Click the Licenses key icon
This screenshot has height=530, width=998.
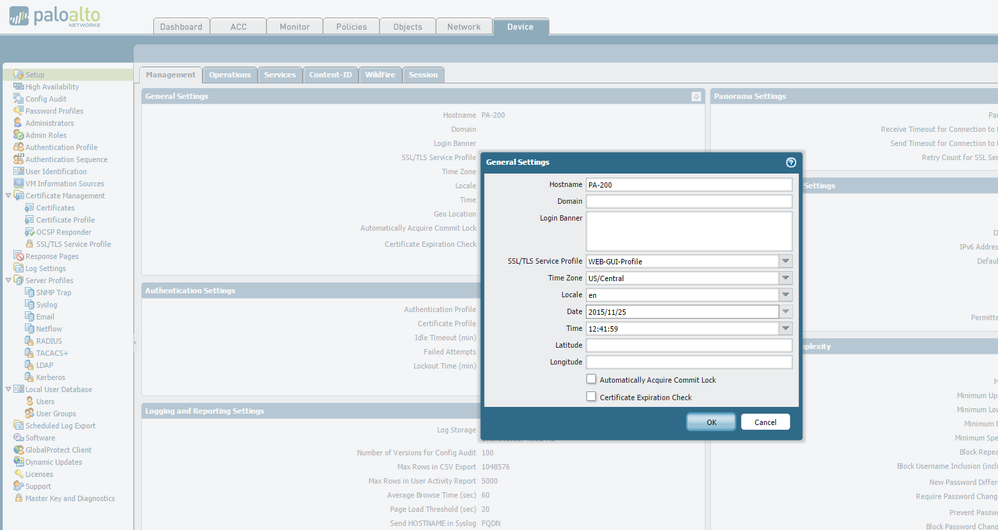tap(18, 474)
